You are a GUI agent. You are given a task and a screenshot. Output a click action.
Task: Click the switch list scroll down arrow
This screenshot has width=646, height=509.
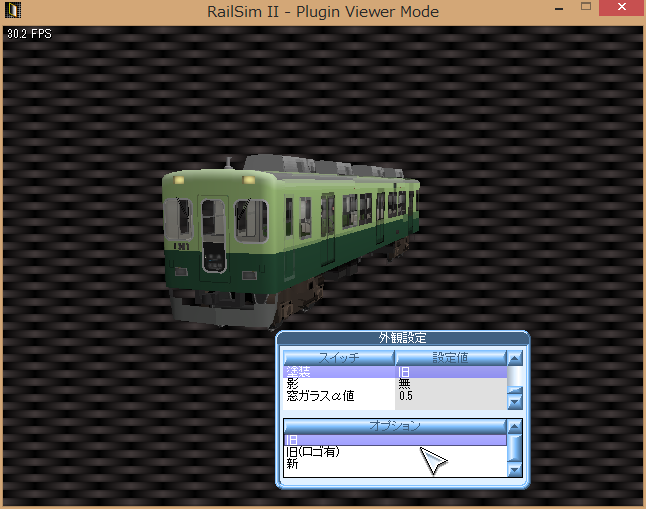[515, 401]
